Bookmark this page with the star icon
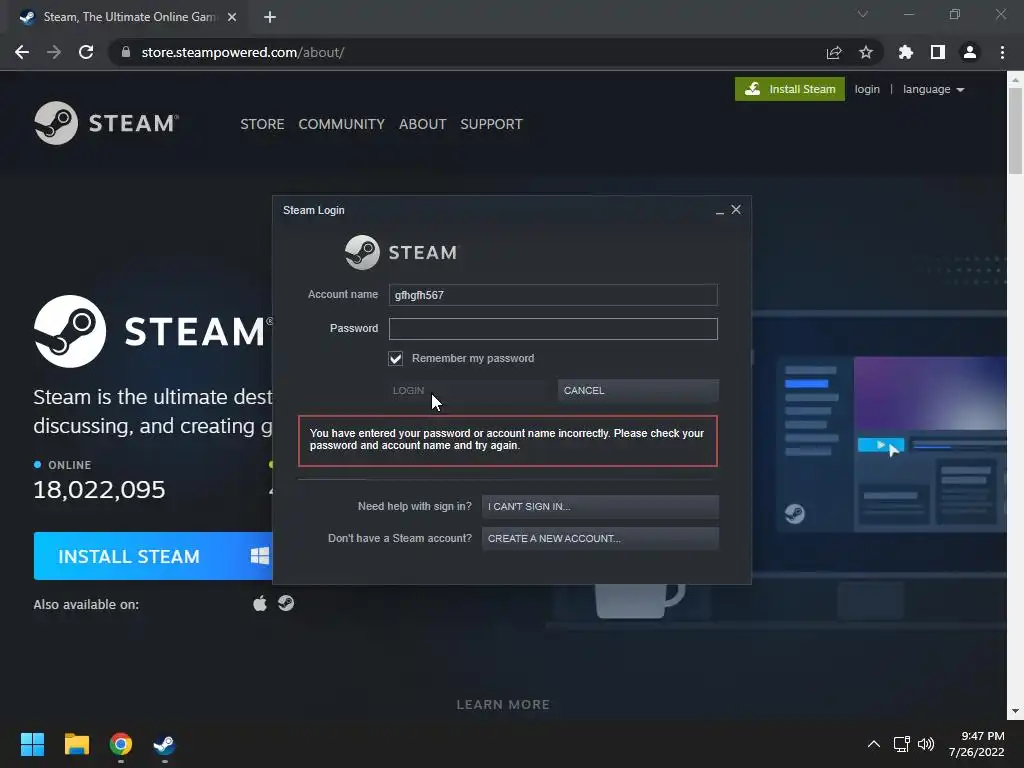 [x=866, y=52]
